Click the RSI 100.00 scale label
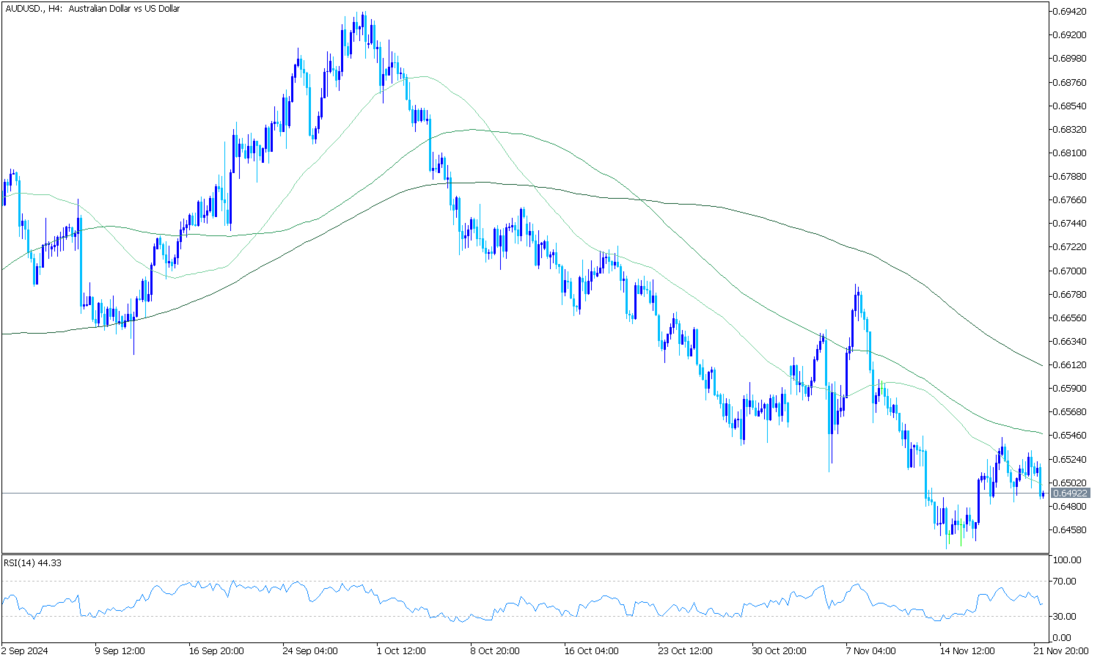Viewport: 1100px width, 660px height. [1067, 560]
